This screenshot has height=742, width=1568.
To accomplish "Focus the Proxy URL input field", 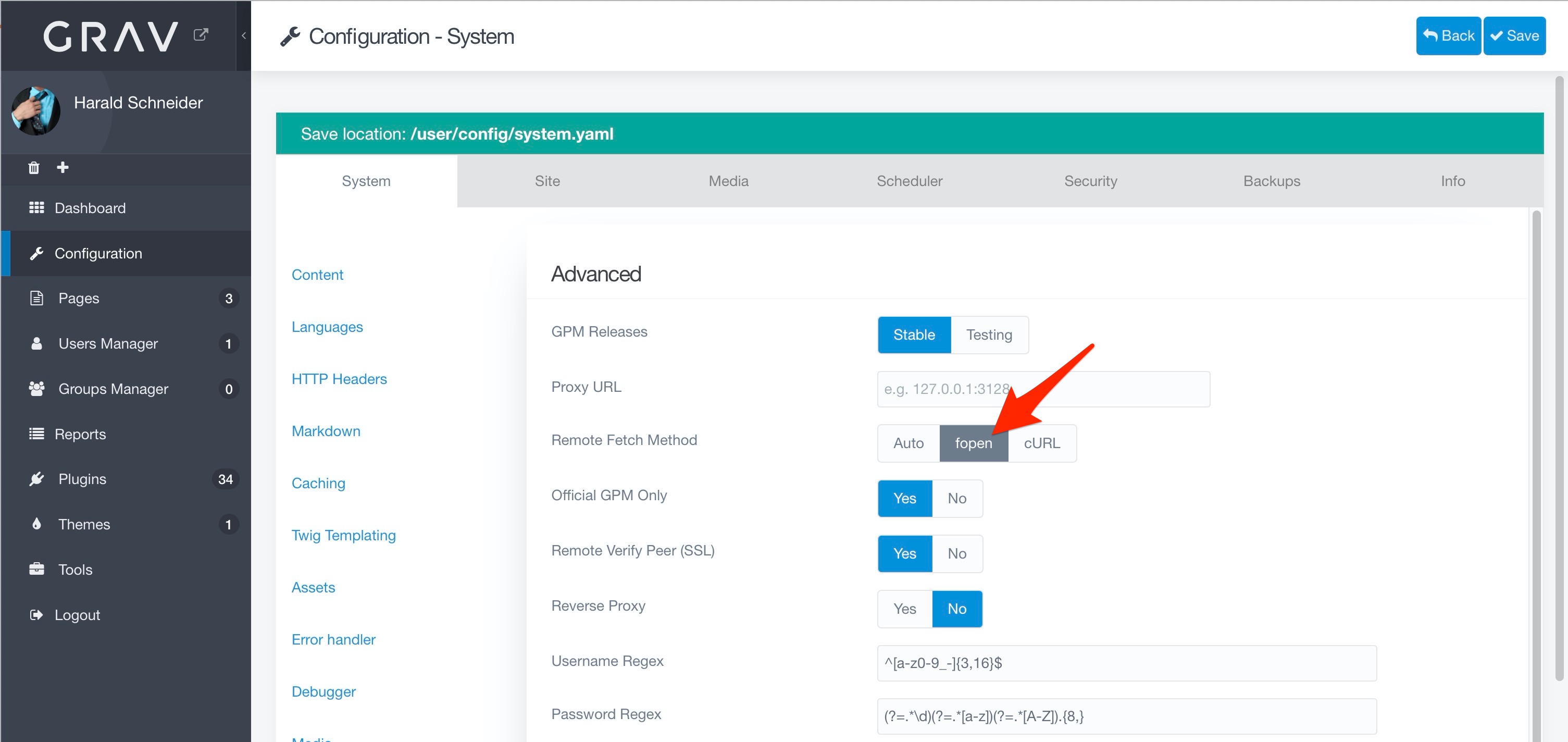I will click(x=1043, y=389).
